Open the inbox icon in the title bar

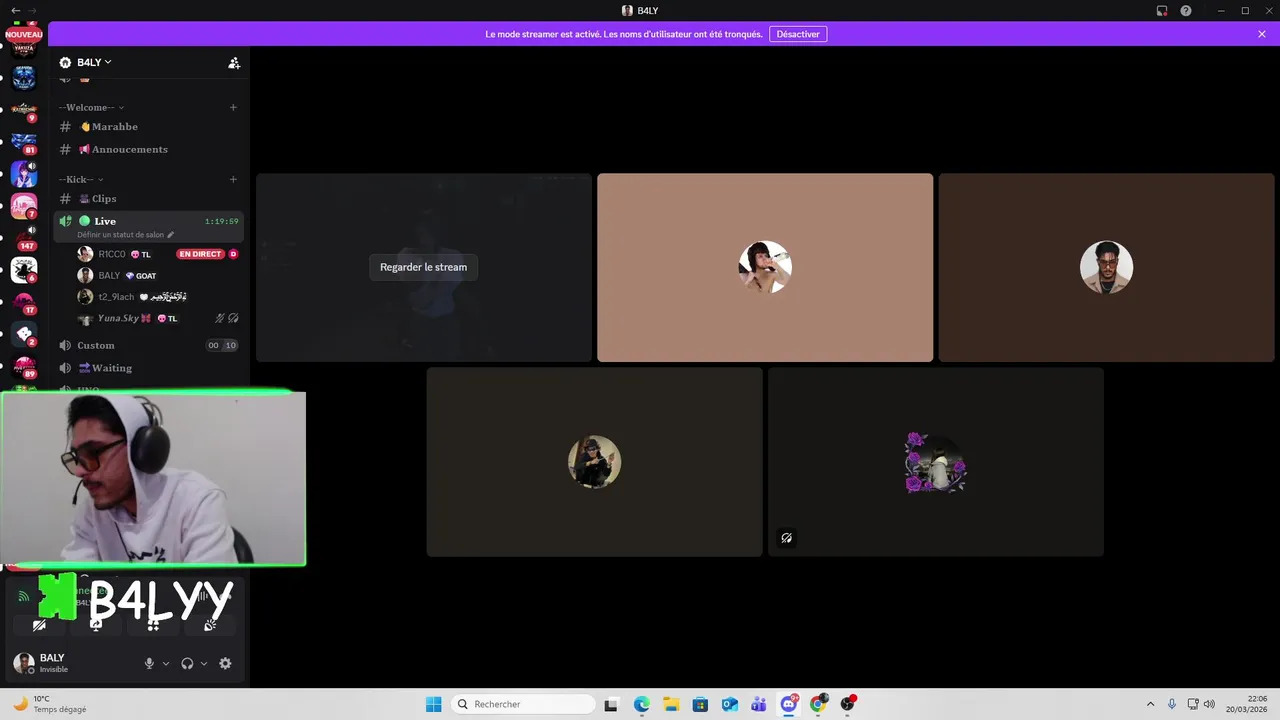1162,11
